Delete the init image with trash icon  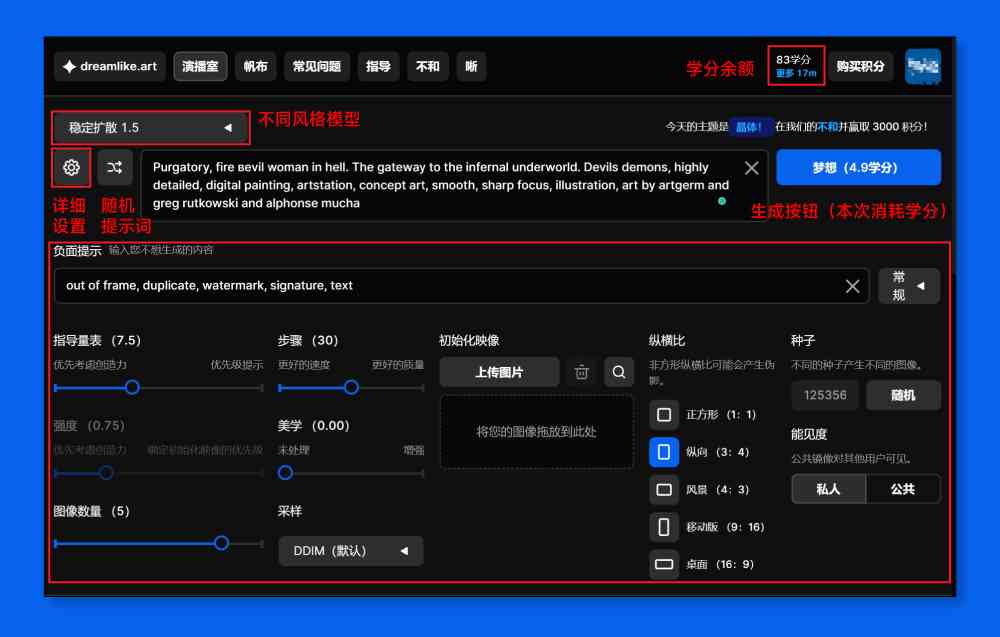581,372
